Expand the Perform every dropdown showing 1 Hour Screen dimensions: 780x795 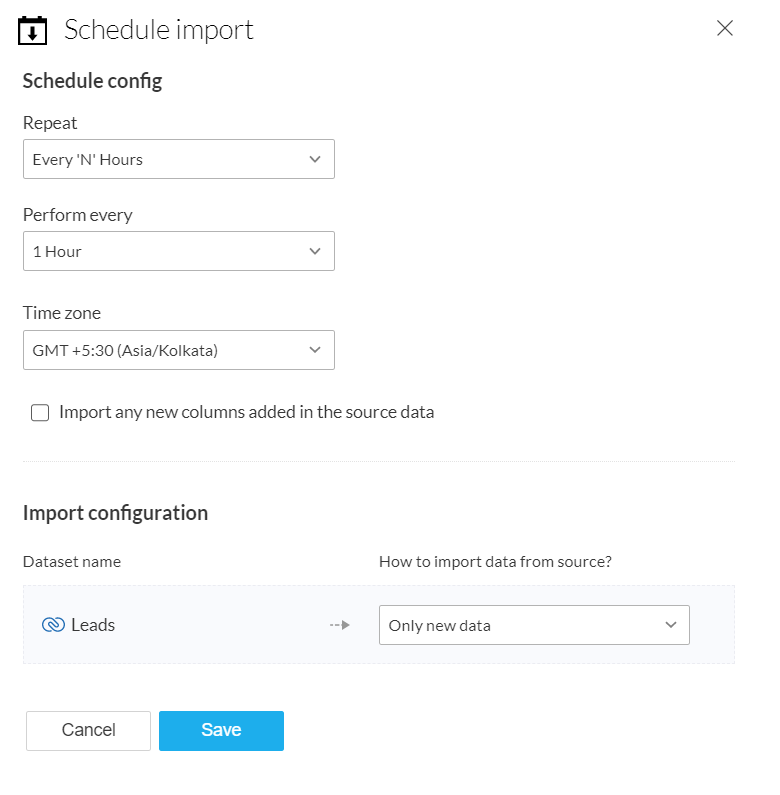point(178,251)
